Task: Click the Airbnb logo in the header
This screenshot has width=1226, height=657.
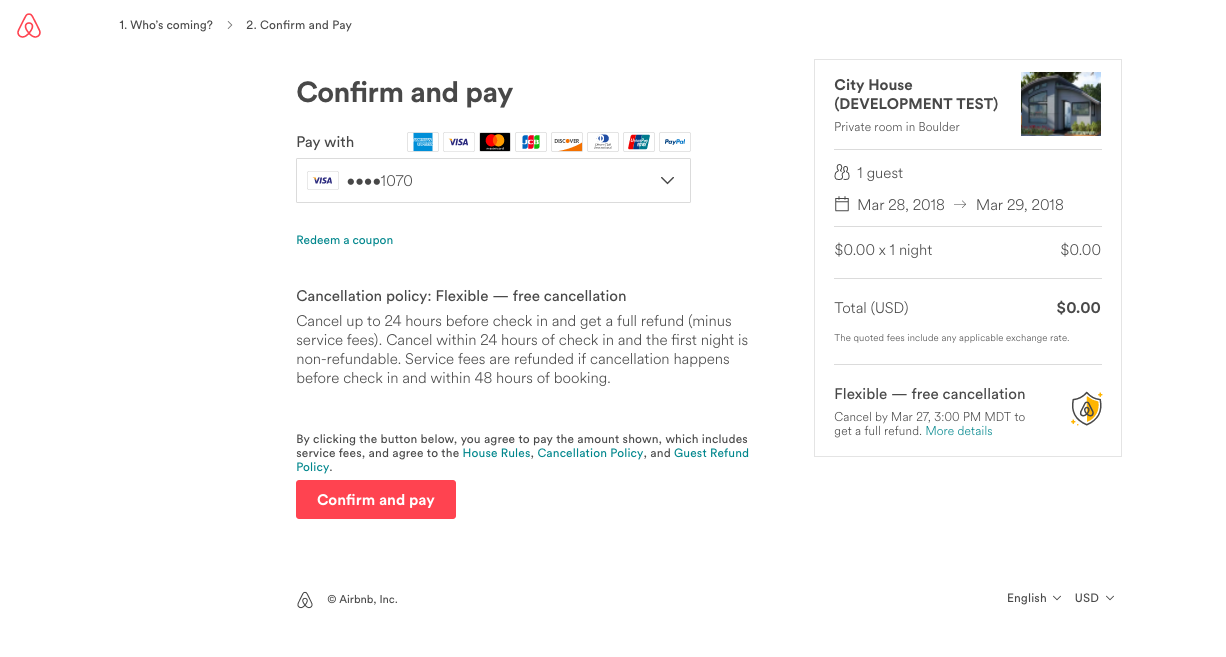Action: click(x=30, y=27)
